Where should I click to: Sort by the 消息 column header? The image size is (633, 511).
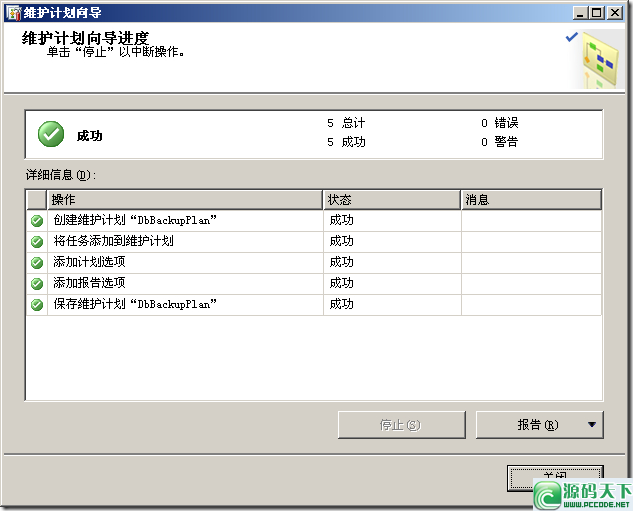[531, 200]
